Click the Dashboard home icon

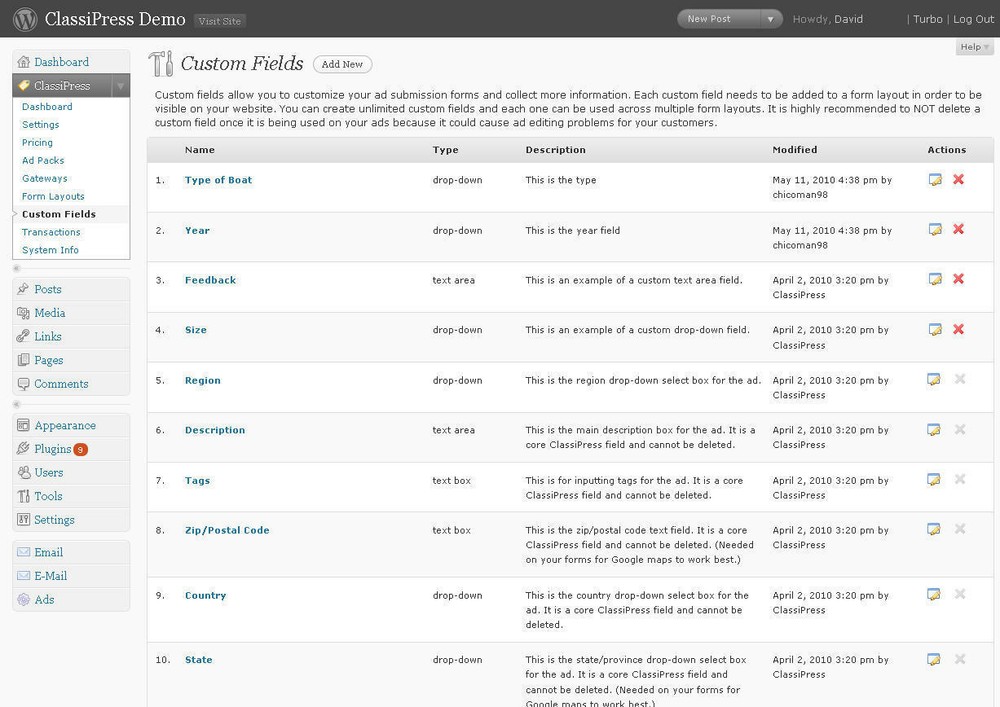24,62
